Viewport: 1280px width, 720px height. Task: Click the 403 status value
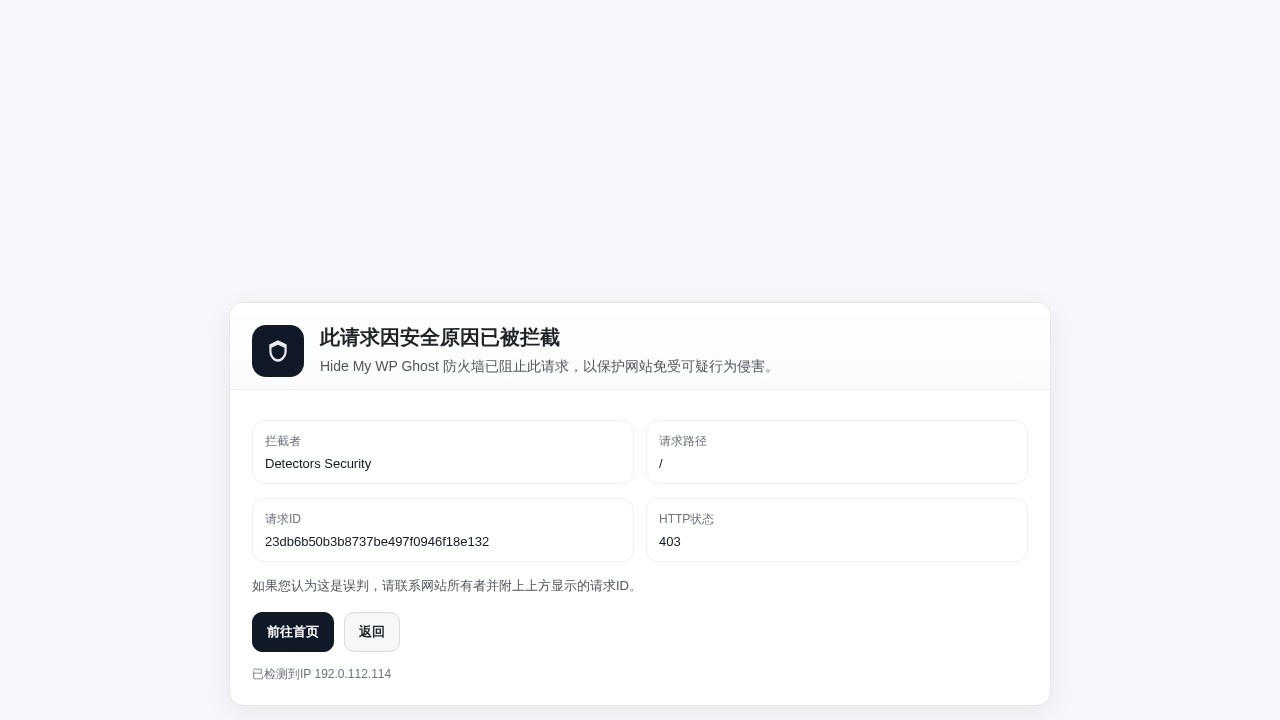669,542
